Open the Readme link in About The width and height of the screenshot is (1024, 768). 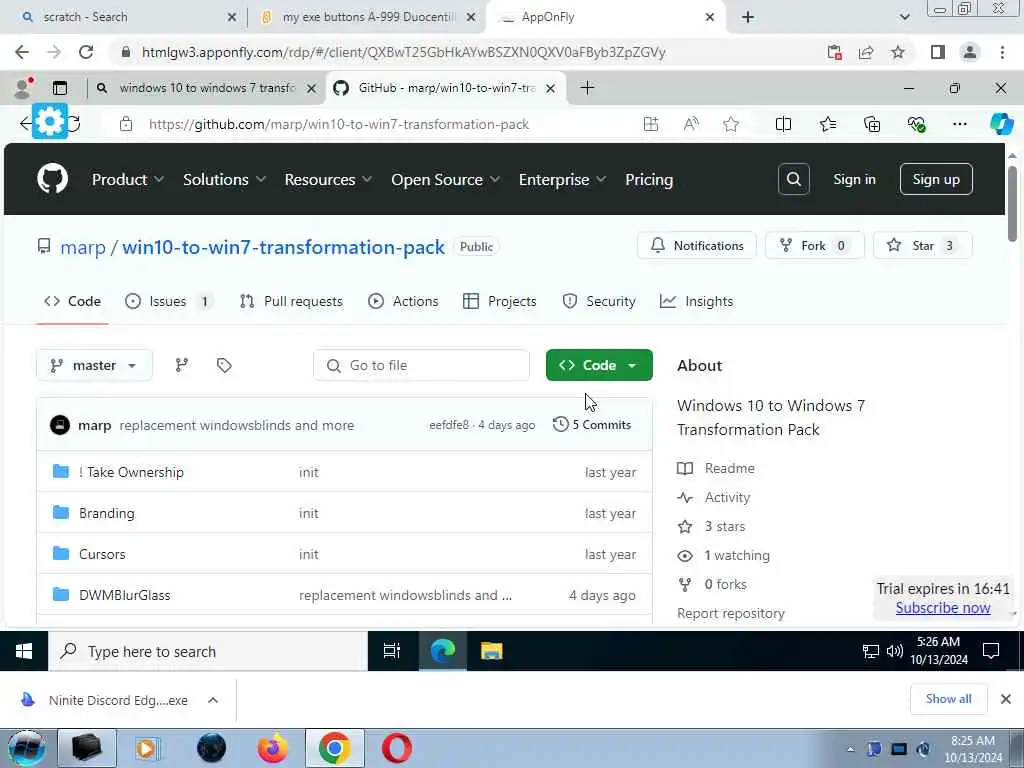click(x=729, y=468)
